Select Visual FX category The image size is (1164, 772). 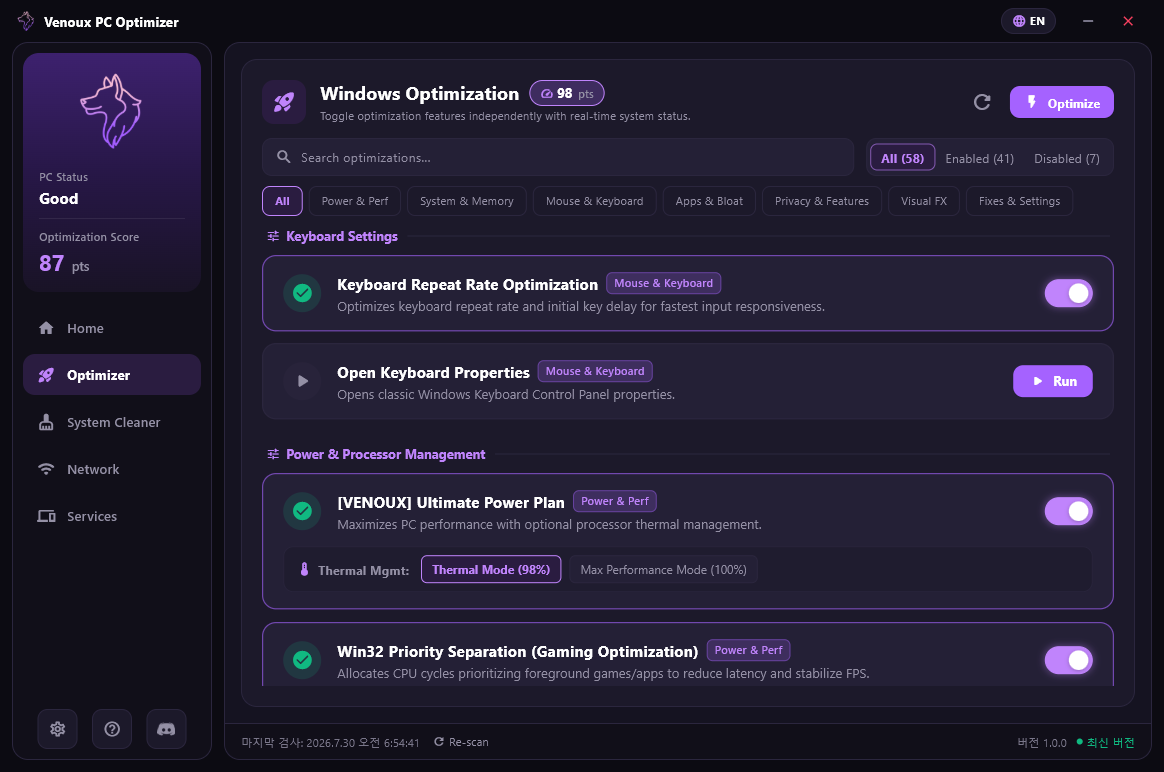923,201
